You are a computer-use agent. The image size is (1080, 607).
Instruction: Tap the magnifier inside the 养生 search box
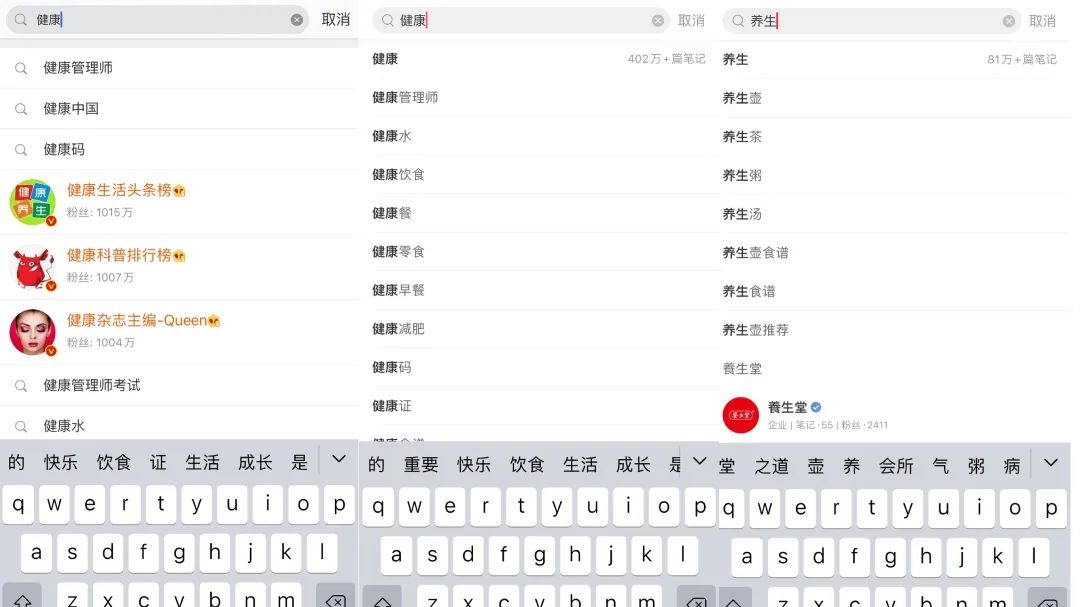coord(738,21)
